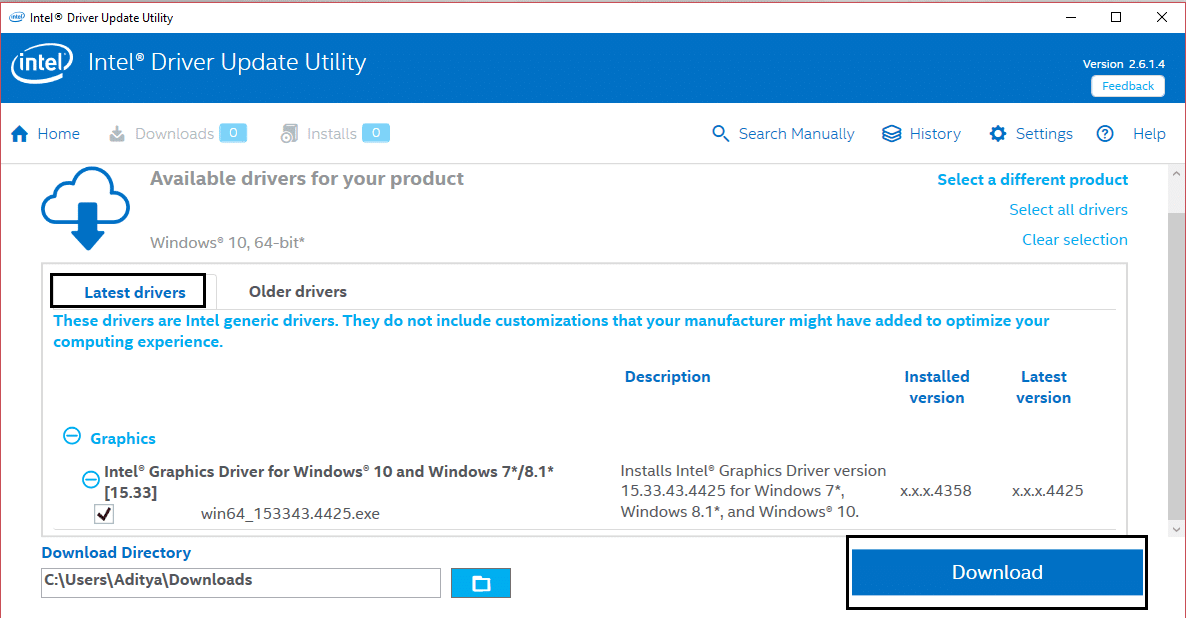The image size is (1186, 618).
Task: Collapse the Intel Graphics Driver [15.33] entry
Action: (x=90, y=480)
